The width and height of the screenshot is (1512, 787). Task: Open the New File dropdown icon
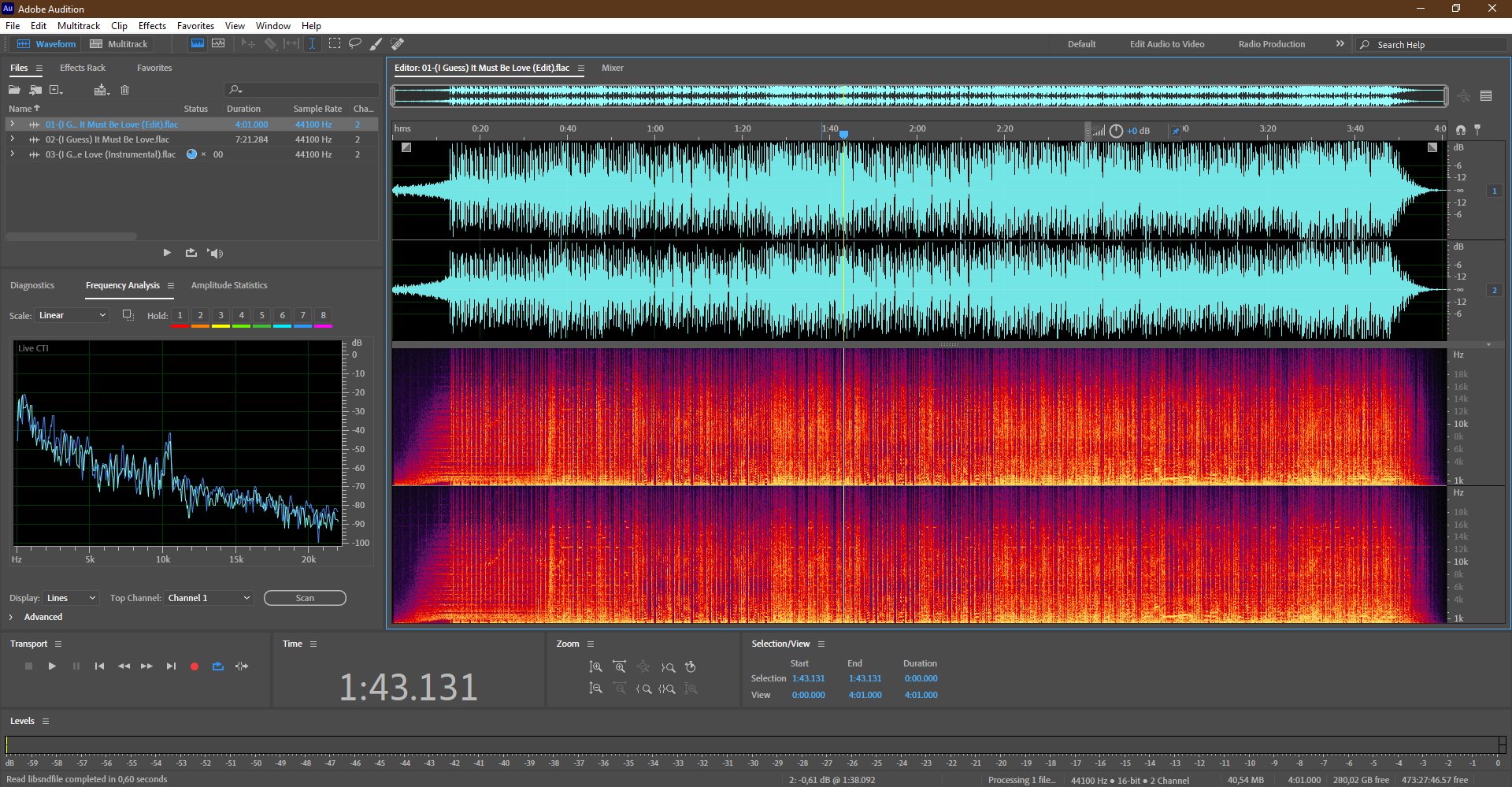56,90
